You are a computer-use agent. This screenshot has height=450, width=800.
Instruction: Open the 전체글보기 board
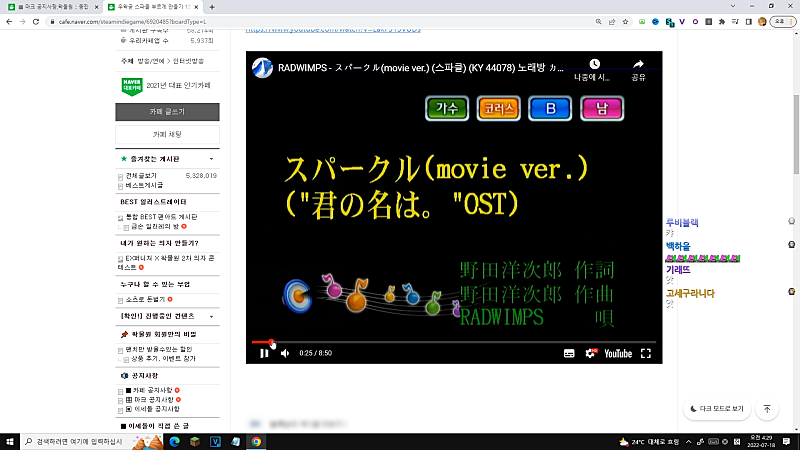coord(142,176)
